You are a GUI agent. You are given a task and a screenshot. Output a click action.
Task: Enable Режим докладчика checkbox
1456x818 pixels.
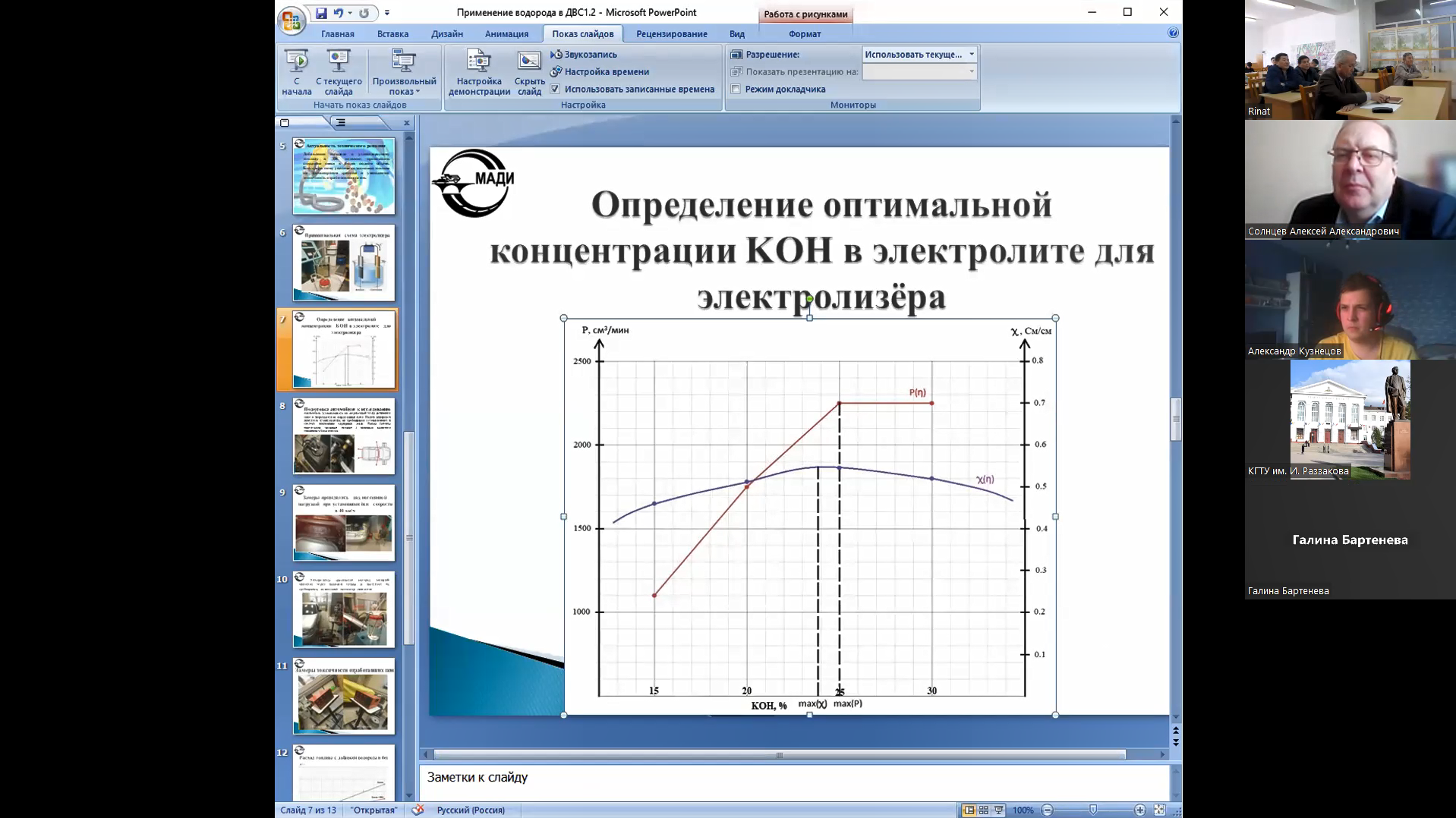(736, 89)
